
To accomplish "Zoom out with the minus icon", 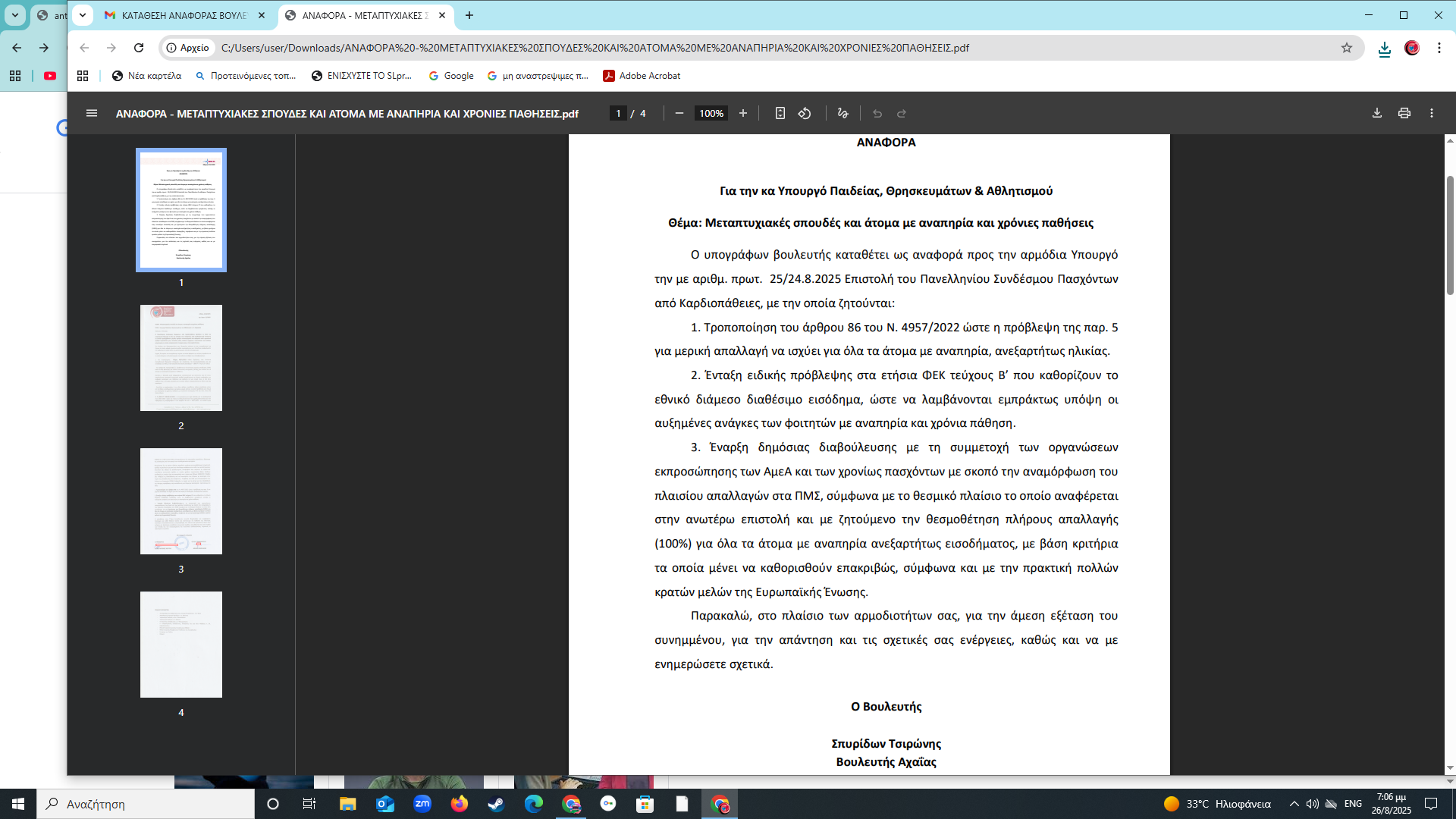I will click(679, 113).
